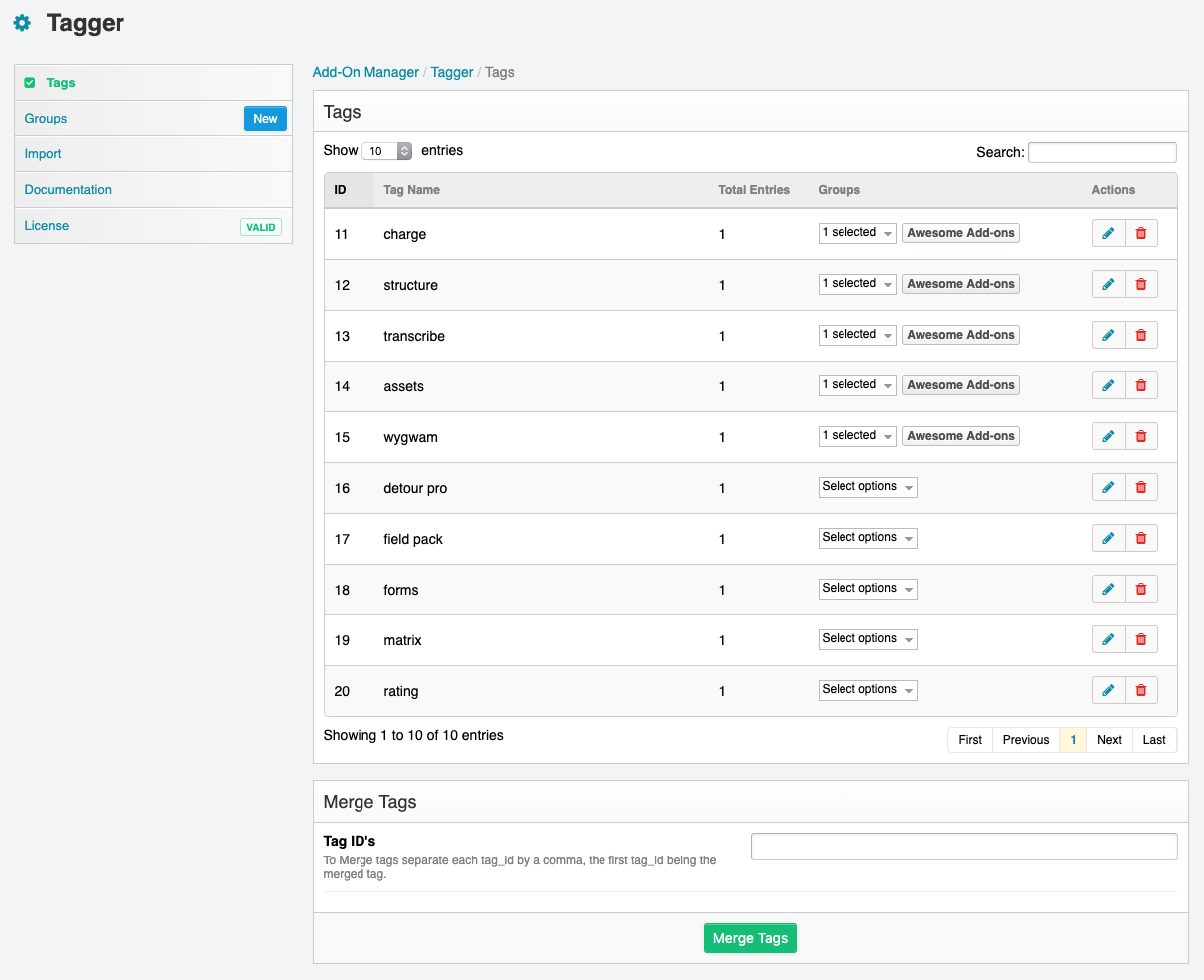Open Select options dropdown for field pack
The image size is (1204, 980).
867,538
